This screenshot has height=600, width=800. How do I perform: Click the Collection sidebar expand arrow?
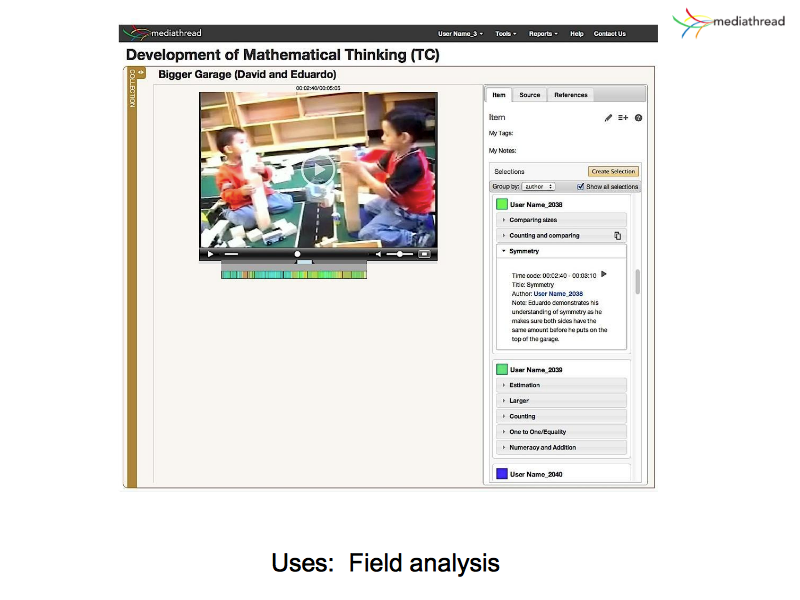(142, 72)
